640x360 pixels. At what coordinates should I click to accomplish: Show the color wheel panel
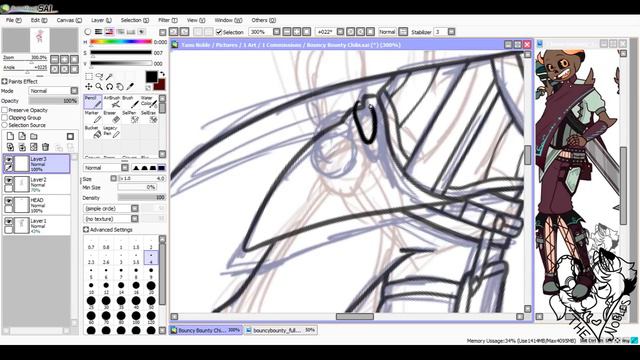tap(88, 32)
